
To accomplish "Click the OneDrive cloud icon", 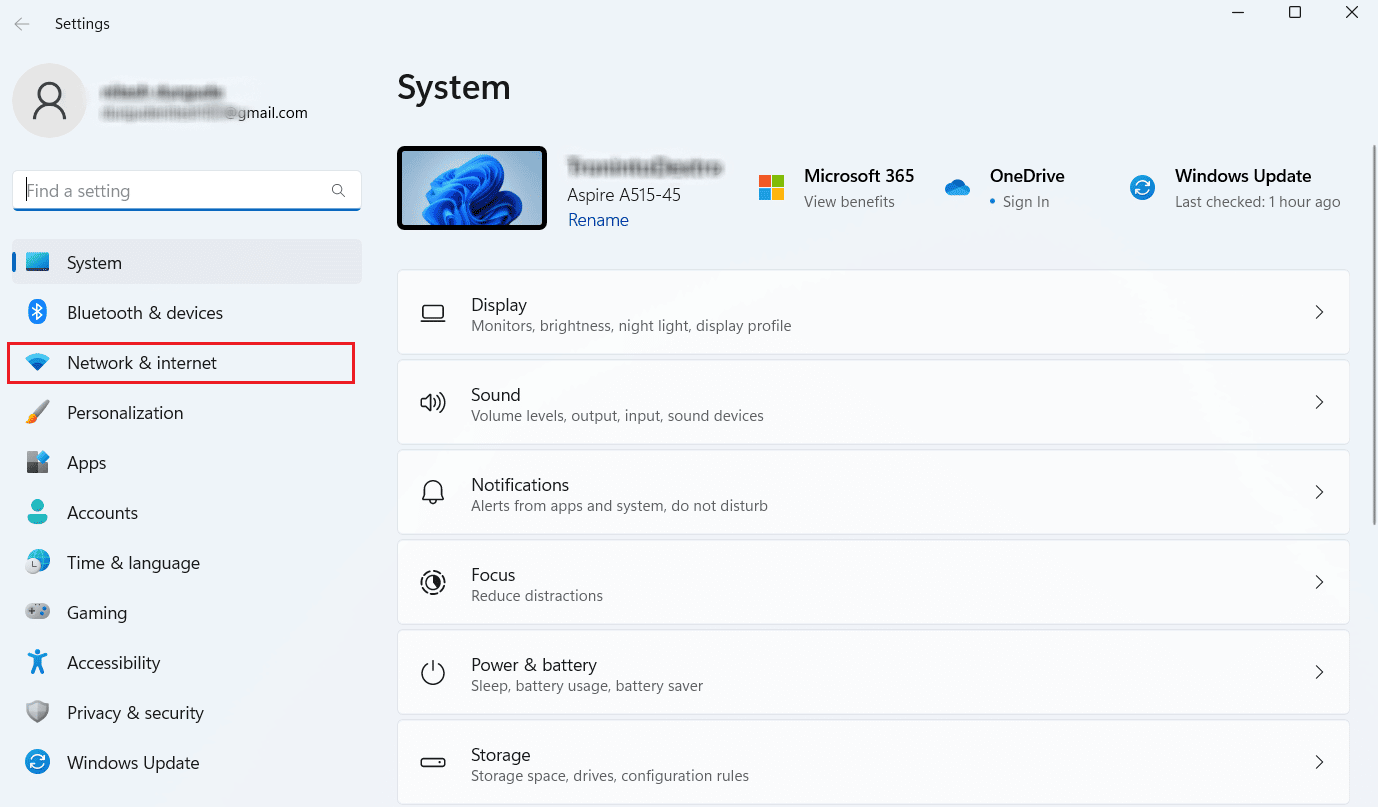I will pos(958,188).
